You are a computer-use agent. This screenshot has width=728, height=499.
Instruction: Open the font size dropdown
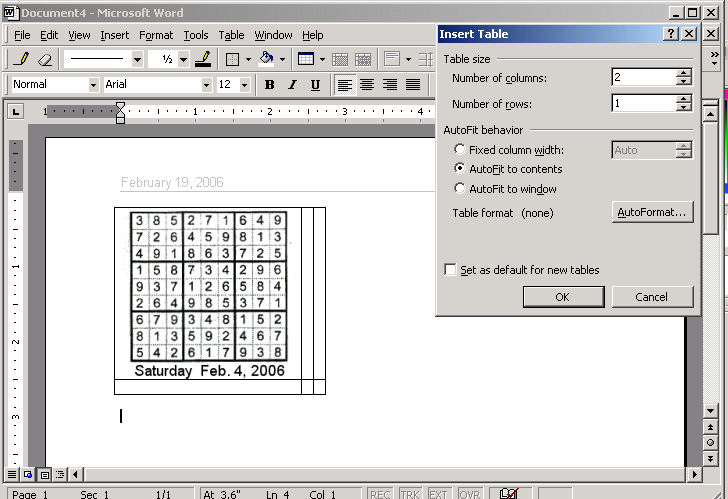click(245, 85)
